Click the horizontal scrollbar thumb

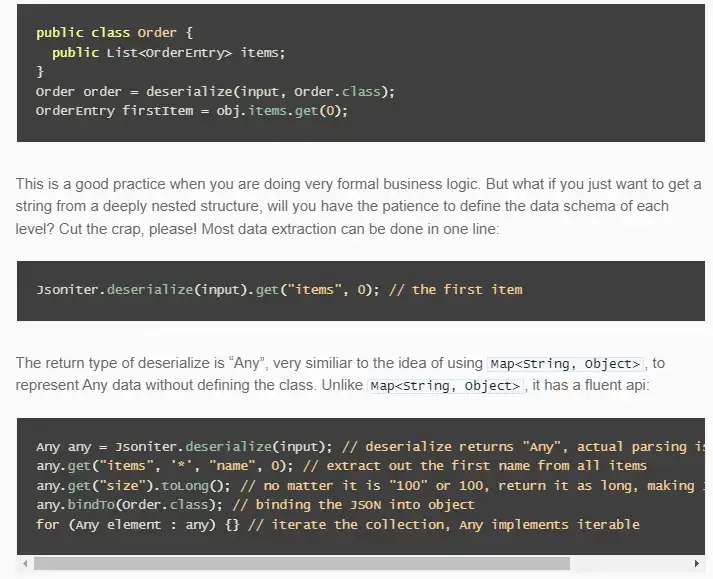300,564
